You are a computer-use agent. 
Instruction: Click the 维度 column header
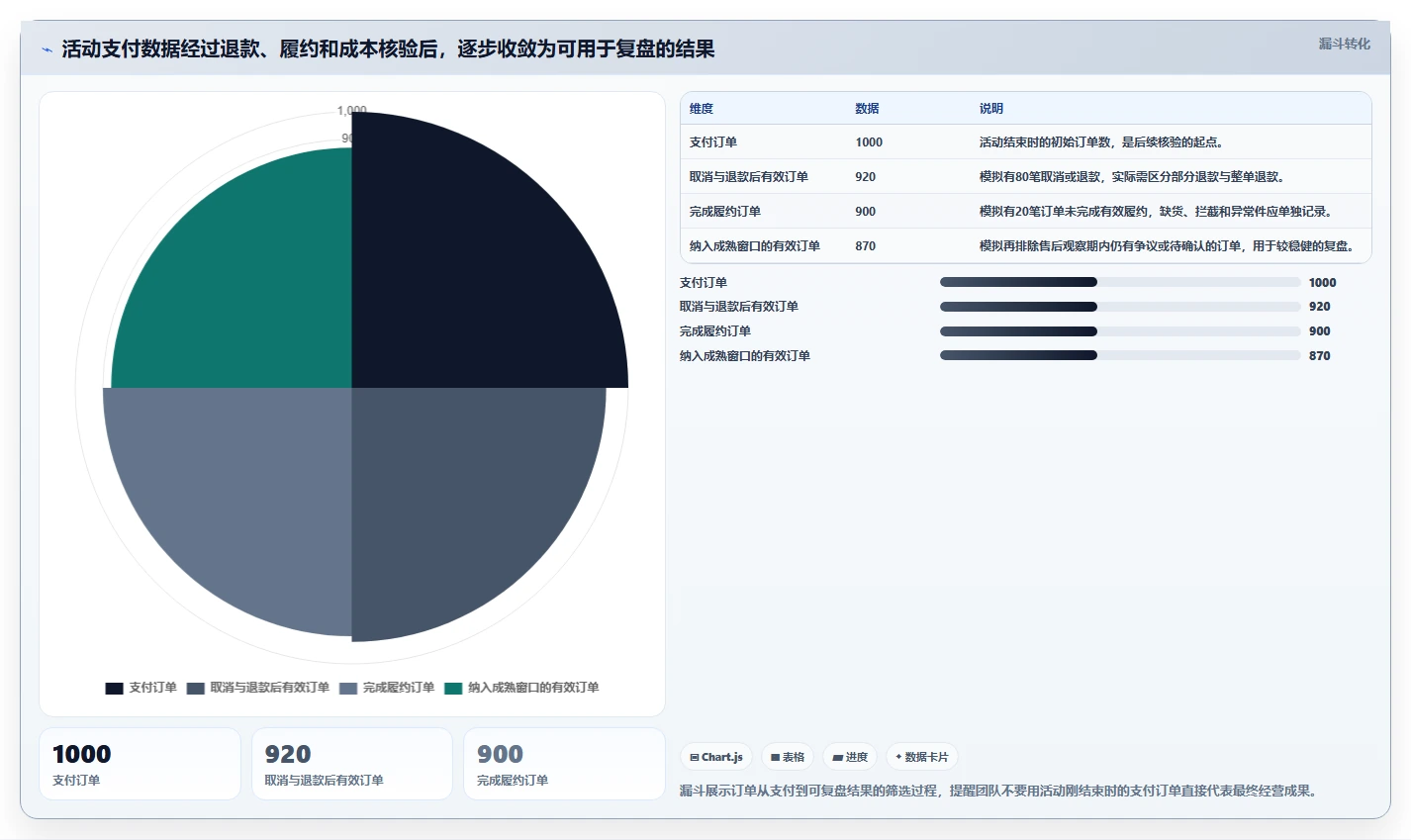coord(702,109)
